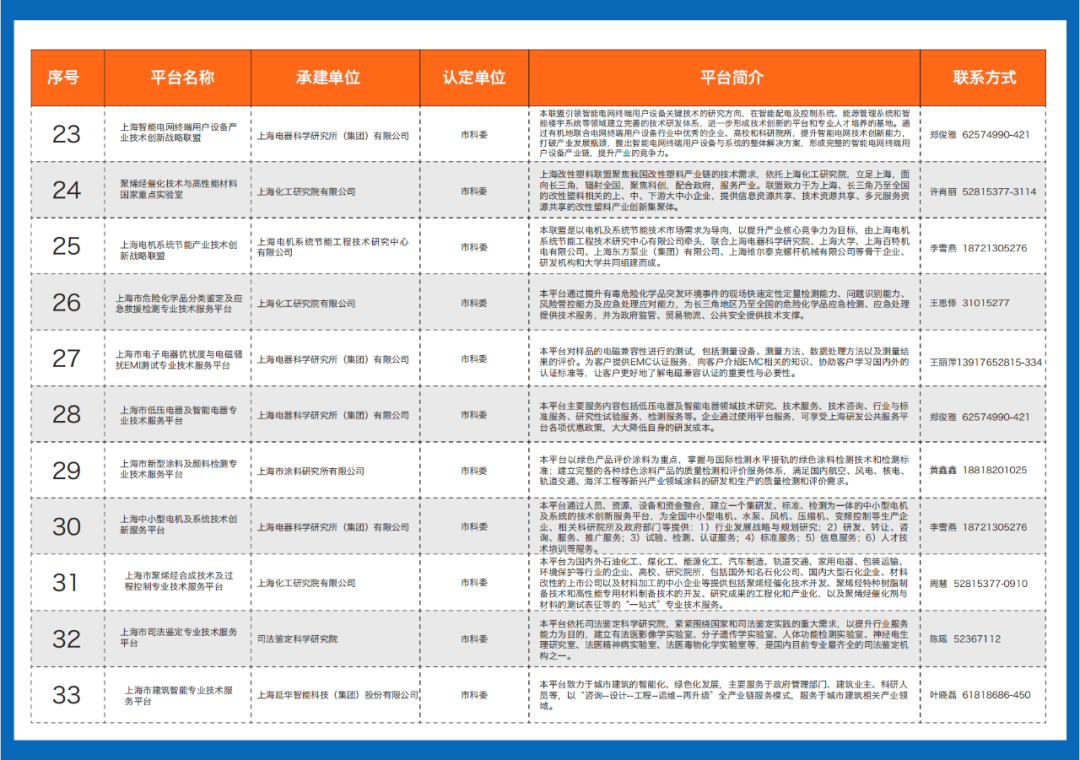Click 市科委 in row 29
1080x760 pixels.
pyautogui.click(x=474, y=471)
